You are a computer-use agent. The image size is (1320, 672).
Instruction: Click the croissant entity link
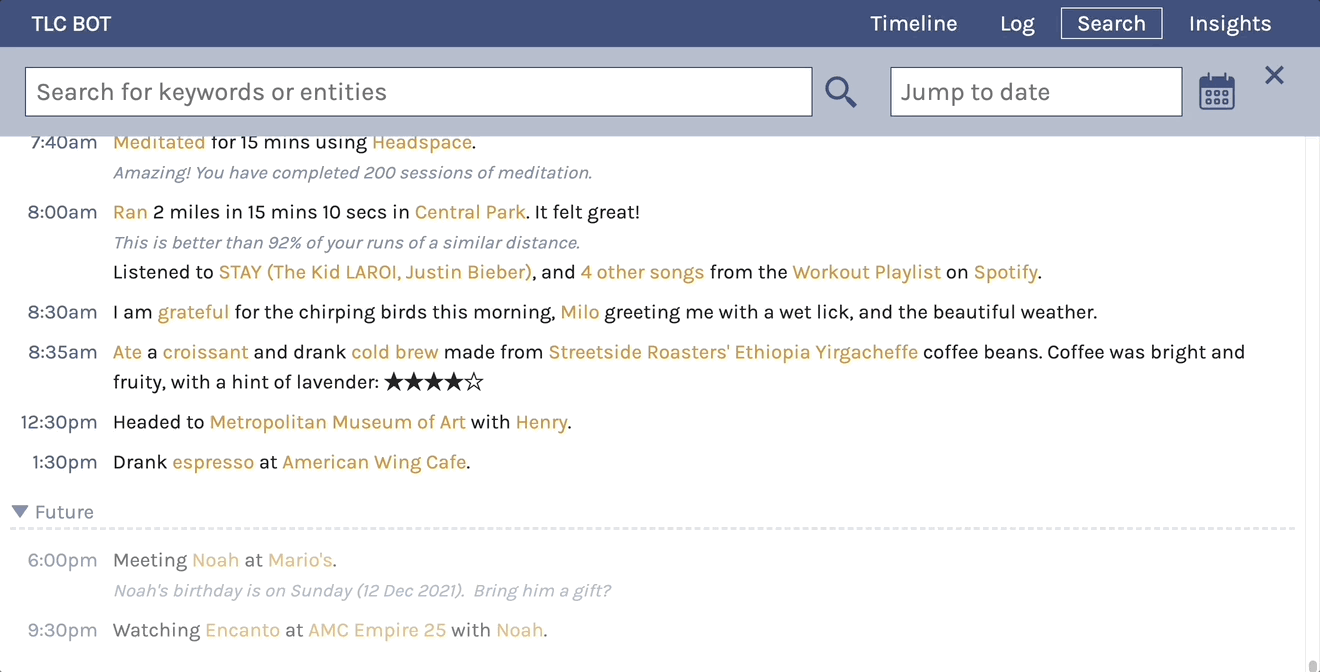tap(205, 352)
